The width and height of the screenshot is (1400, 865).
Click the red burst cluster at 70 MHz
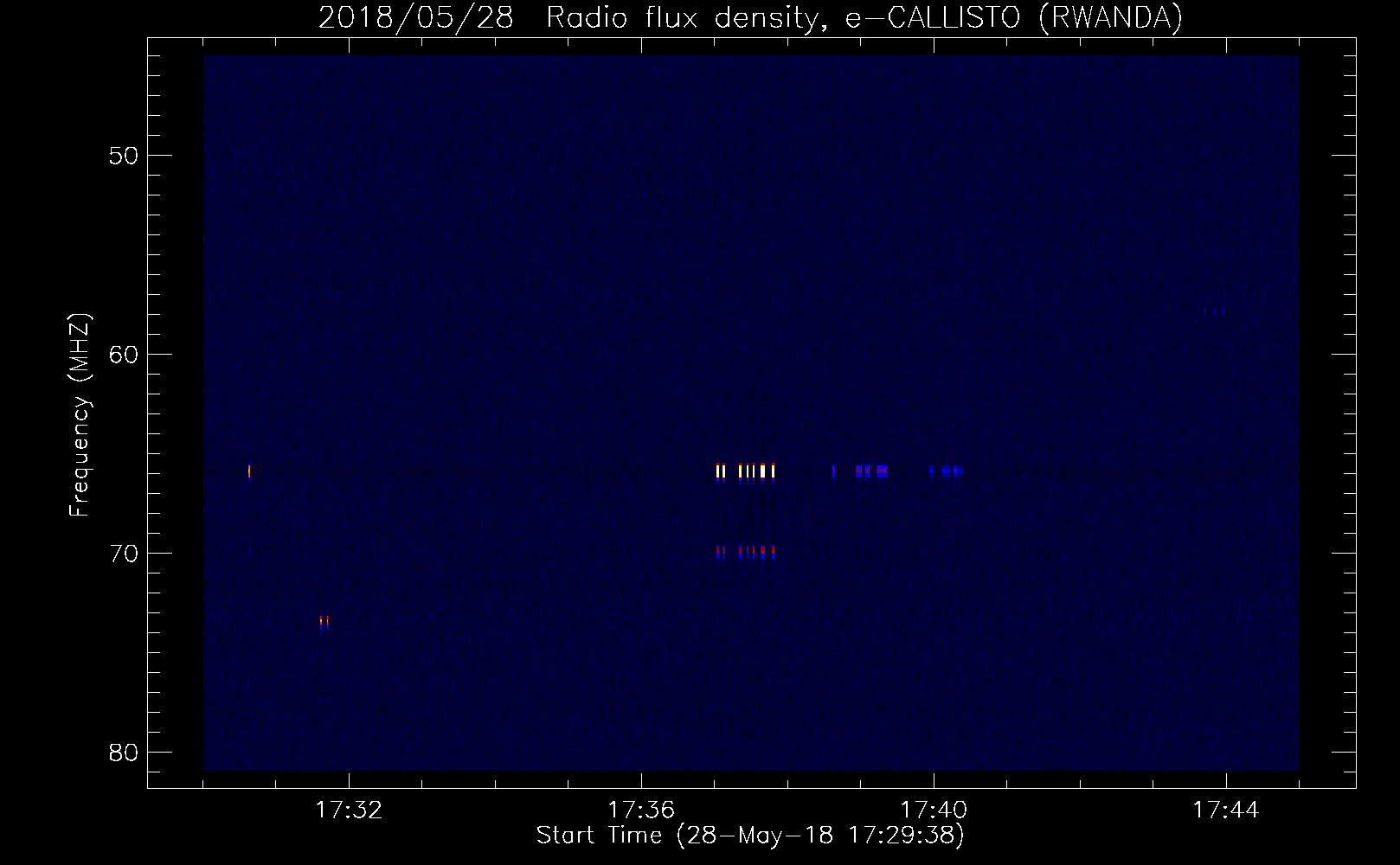tap(745, 552)
